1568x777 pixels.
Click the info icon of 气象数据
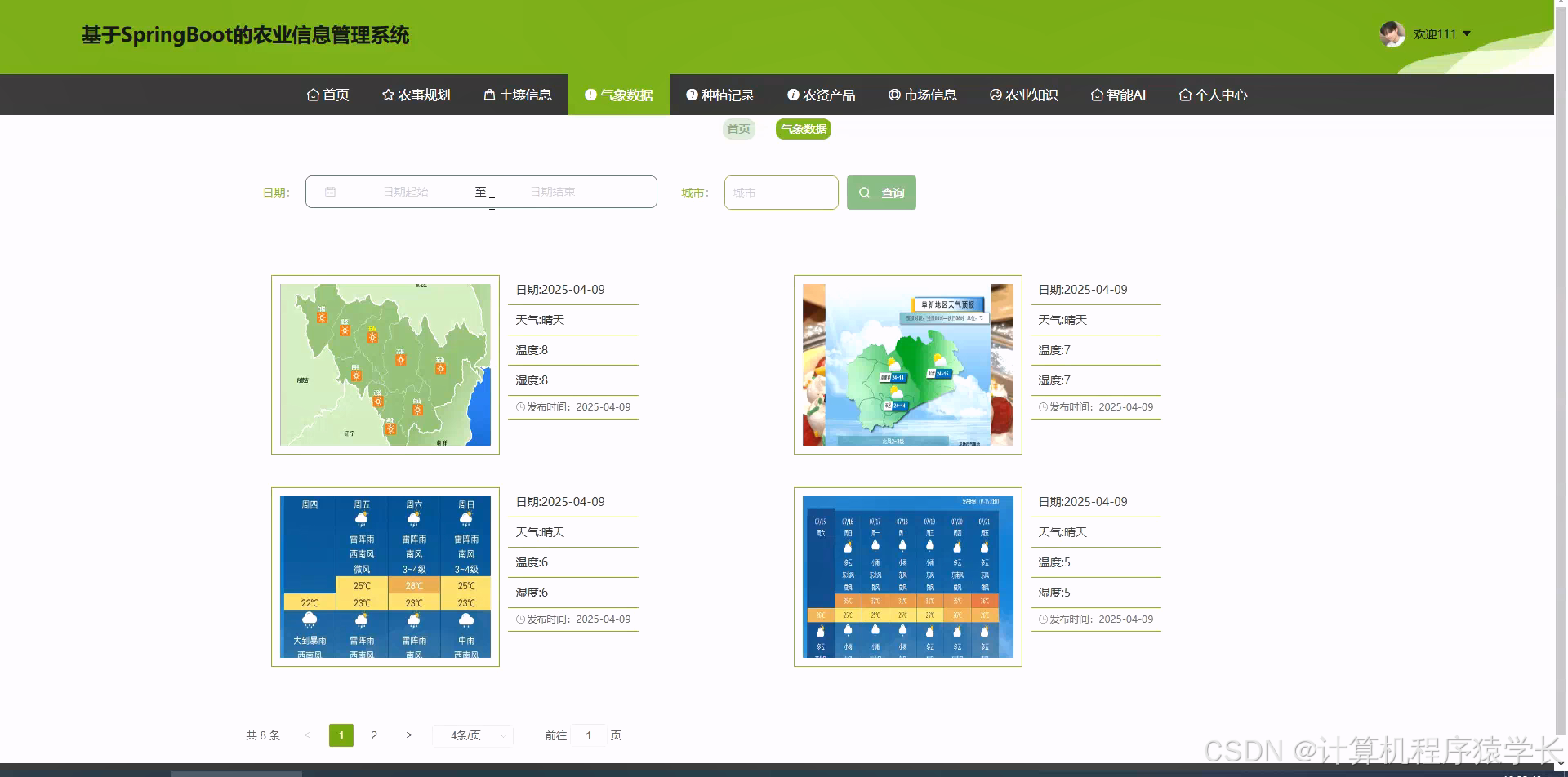590,95
